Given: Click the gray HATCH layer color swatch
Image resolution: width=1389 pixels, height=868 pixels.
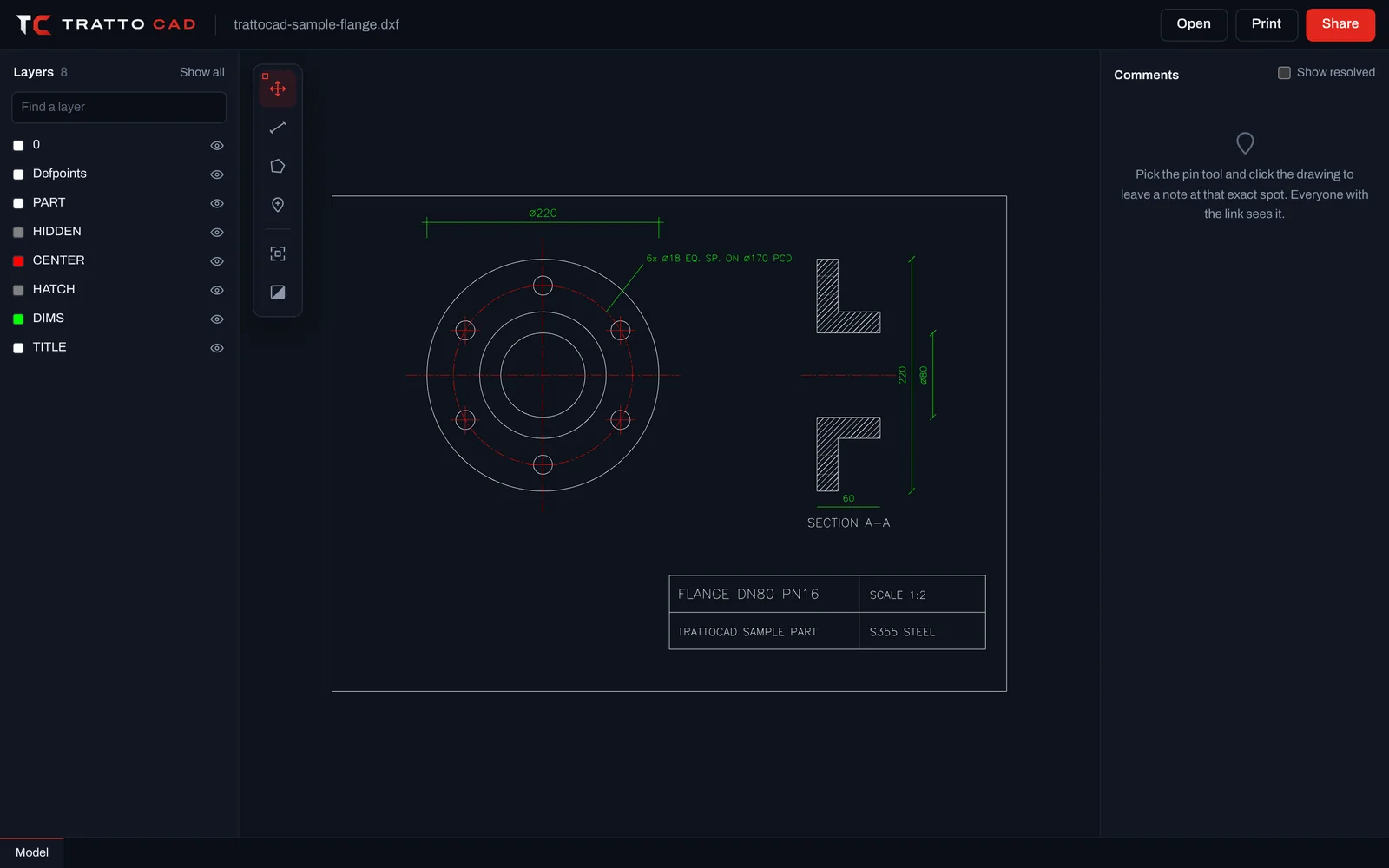Looking at the screenshot, I should tap(18, 290).
